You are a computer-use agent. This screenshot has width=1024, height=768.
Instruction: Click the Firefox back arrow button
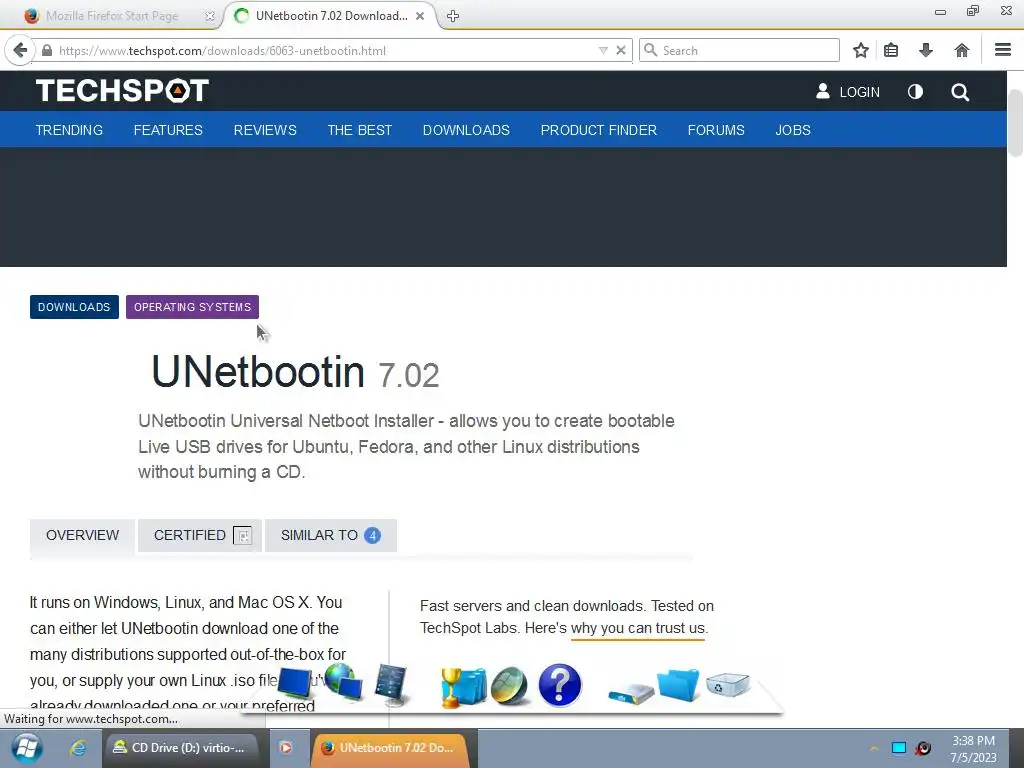20,50
